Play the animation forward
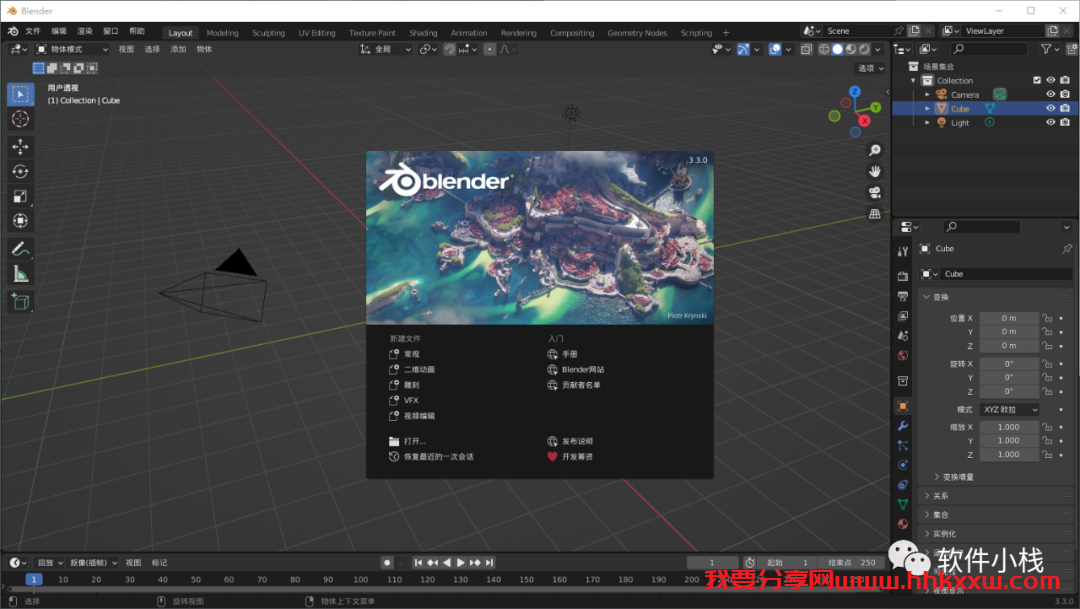The image size is (1080, 609). click(461, 563)
